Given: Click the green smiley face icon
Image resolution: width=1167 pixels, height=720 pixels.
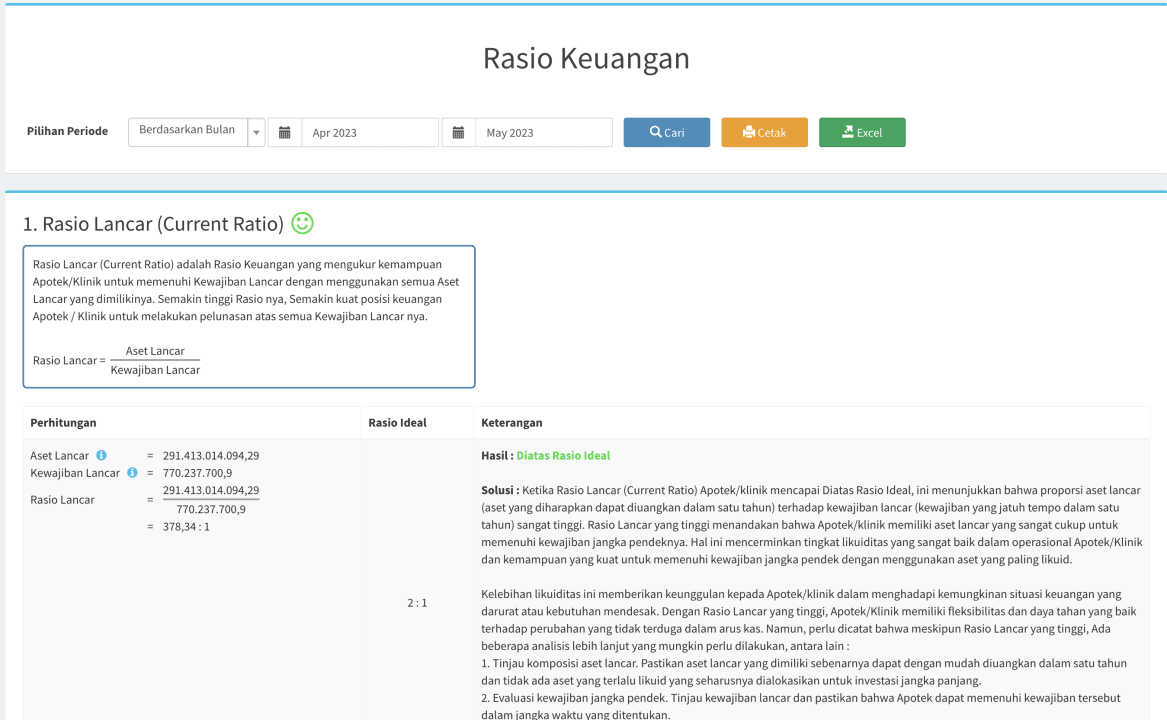Looking at the screenshot, I should point(302,224).
